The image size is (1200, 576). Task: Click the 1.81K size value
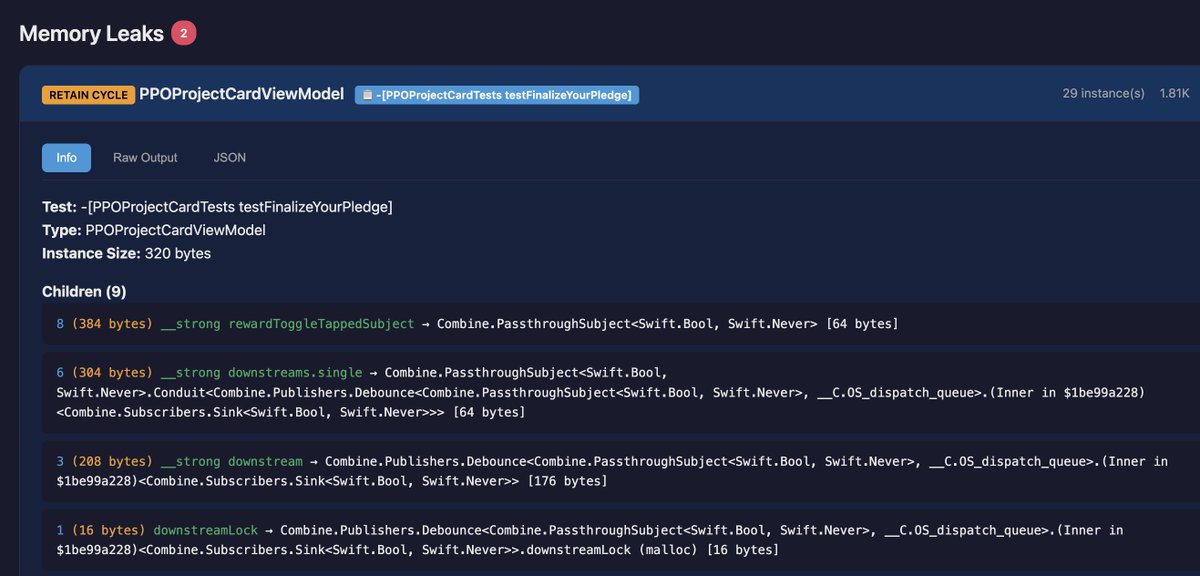point(1174,94)
